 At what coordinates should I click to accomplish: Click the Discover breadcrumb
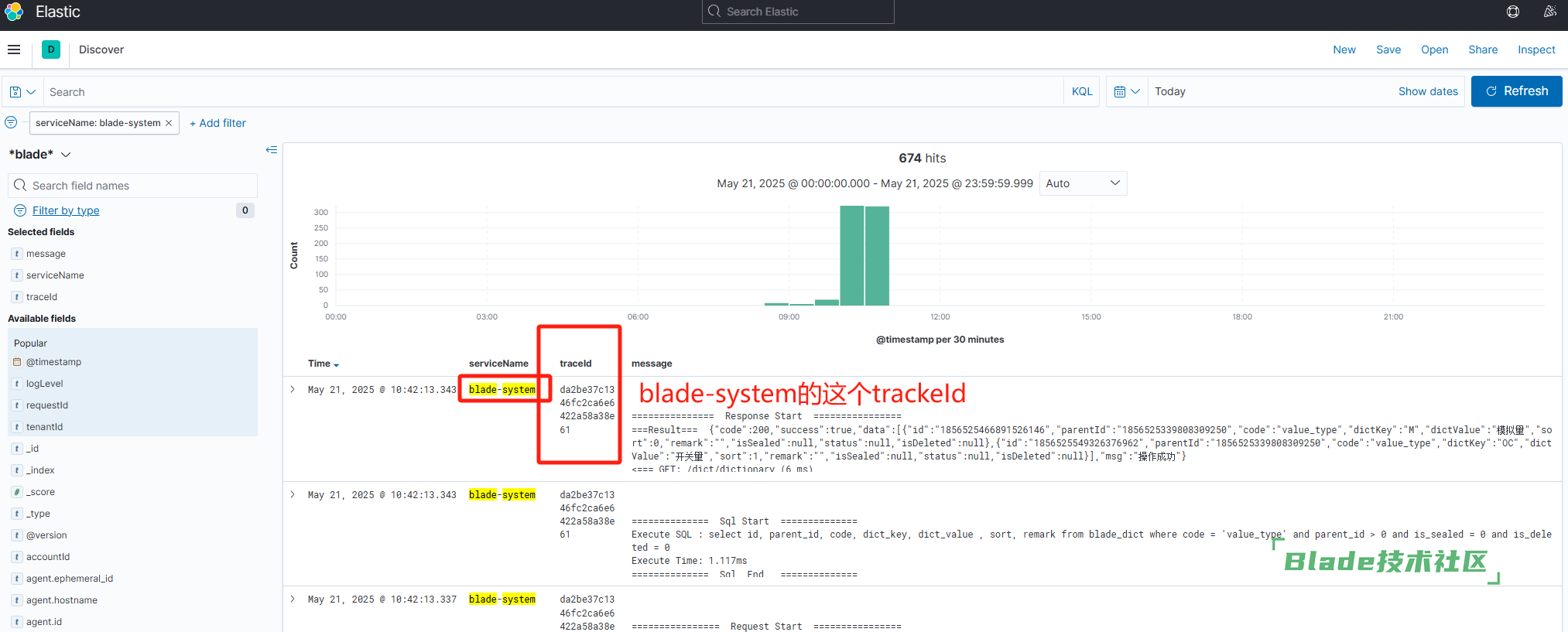coord(101,50)
